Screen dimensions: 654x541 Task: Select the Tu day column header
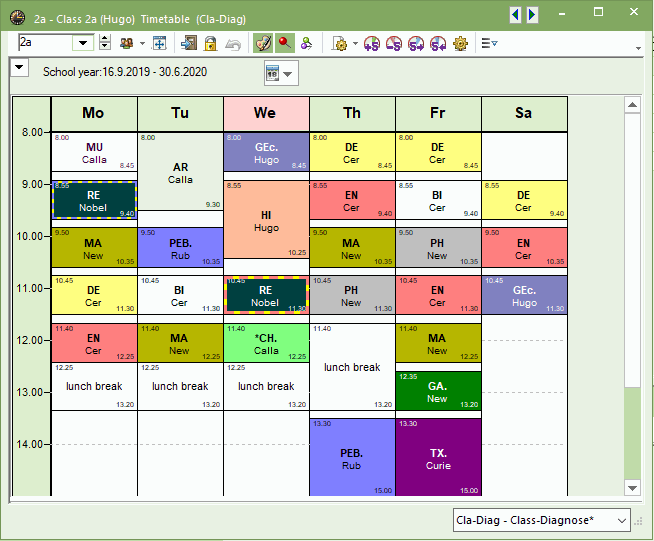pyautogui.click(x=181, y=114)
